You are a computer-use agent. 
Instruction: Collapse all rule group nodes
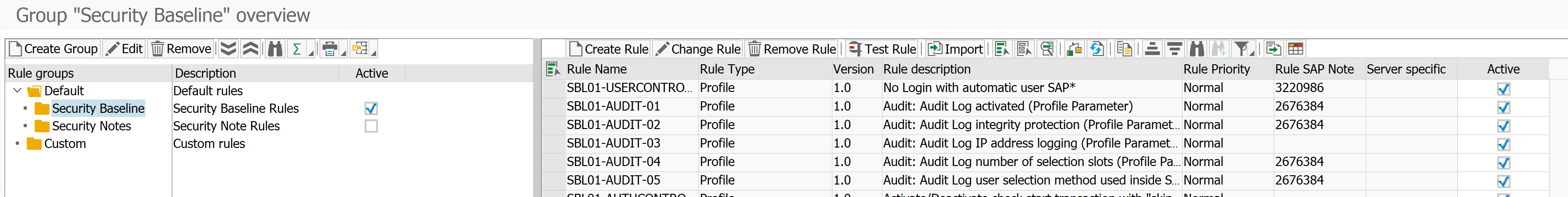251,49
